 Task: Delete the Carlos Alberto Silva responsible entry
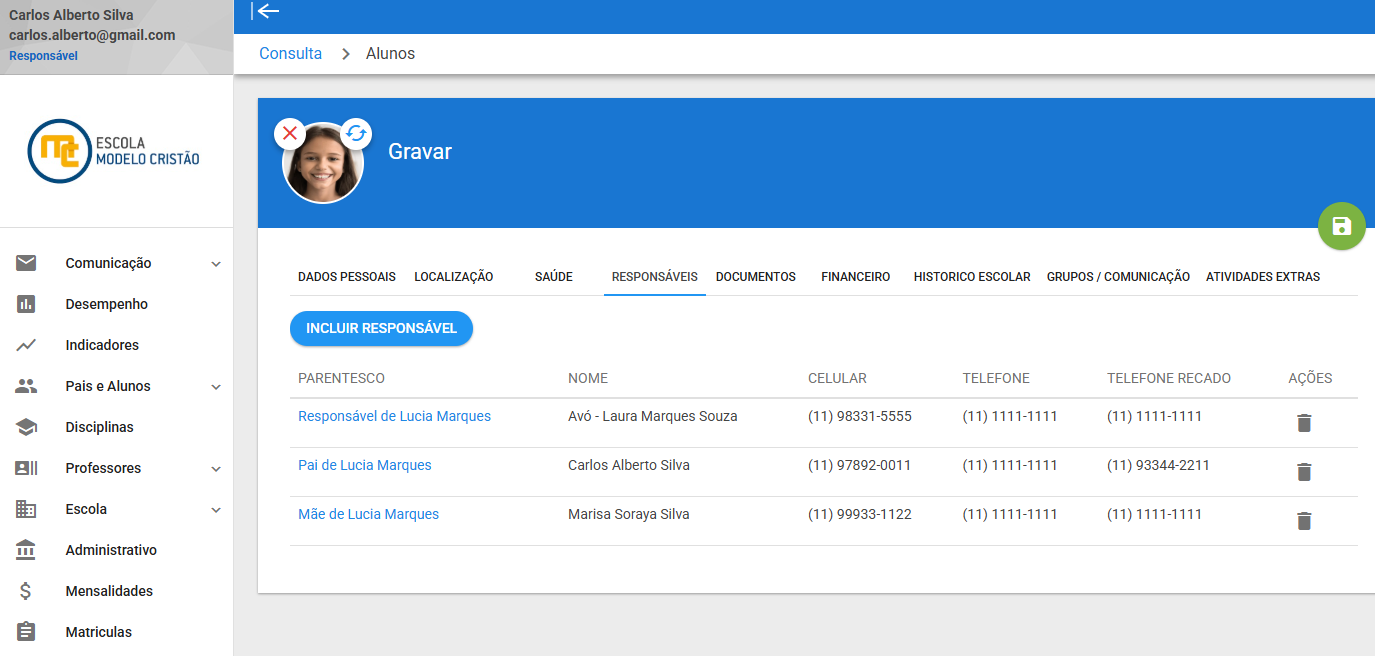[x=1304, y=471]
